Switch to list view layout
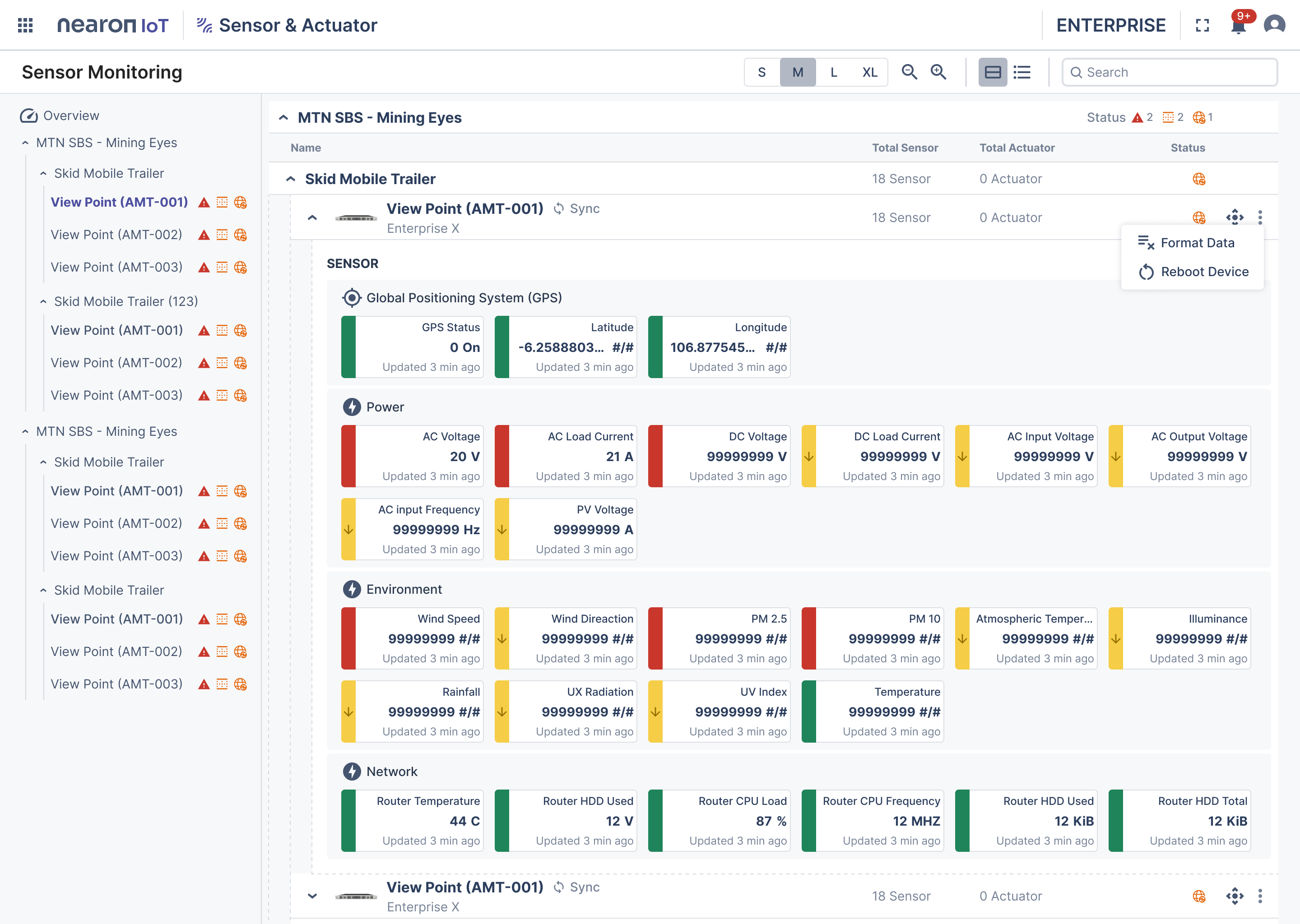Screen dimensions: 1300x924 (1022, 72)
